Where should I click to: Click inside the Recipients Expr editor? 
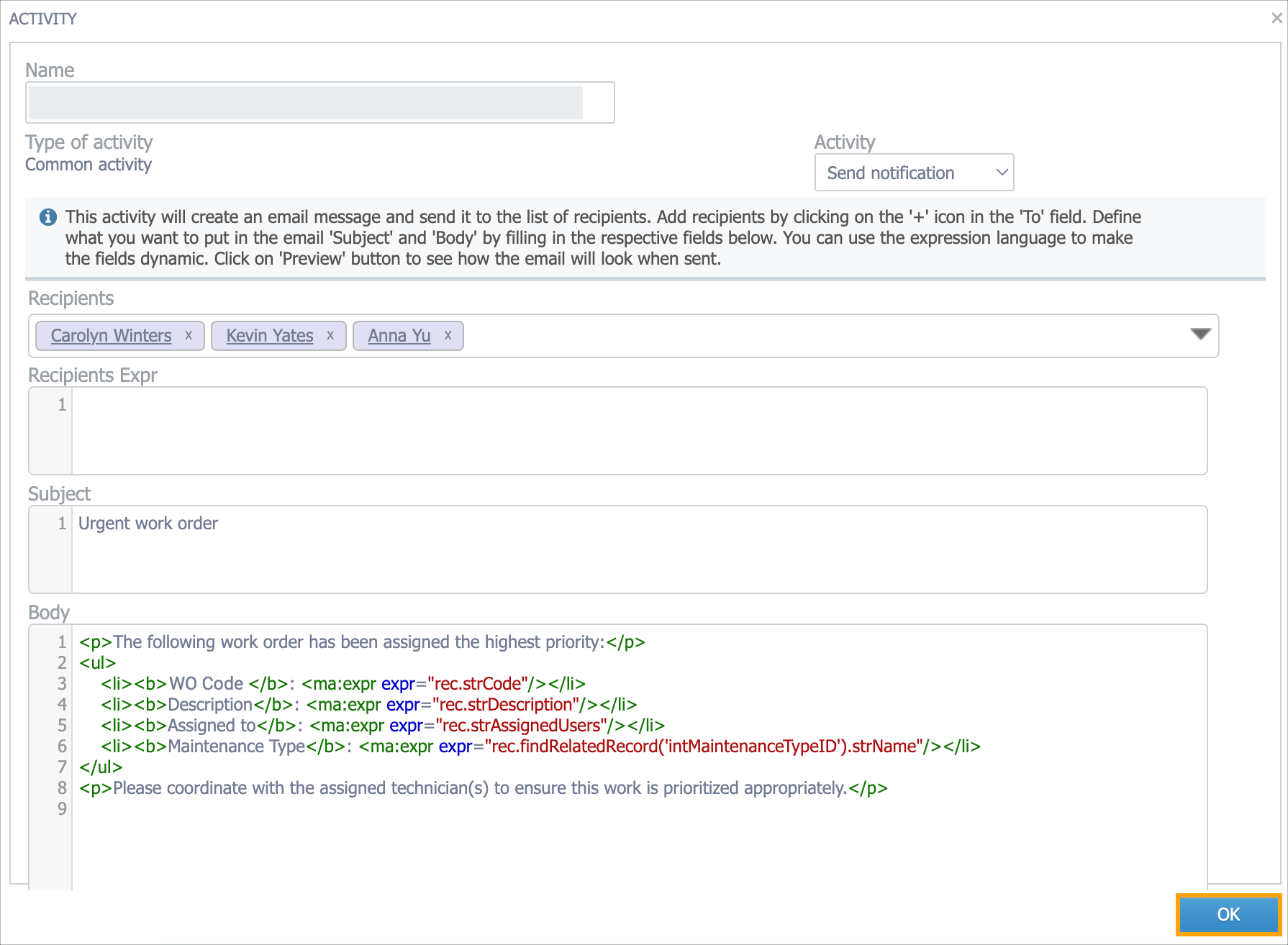tap(639, 431)
